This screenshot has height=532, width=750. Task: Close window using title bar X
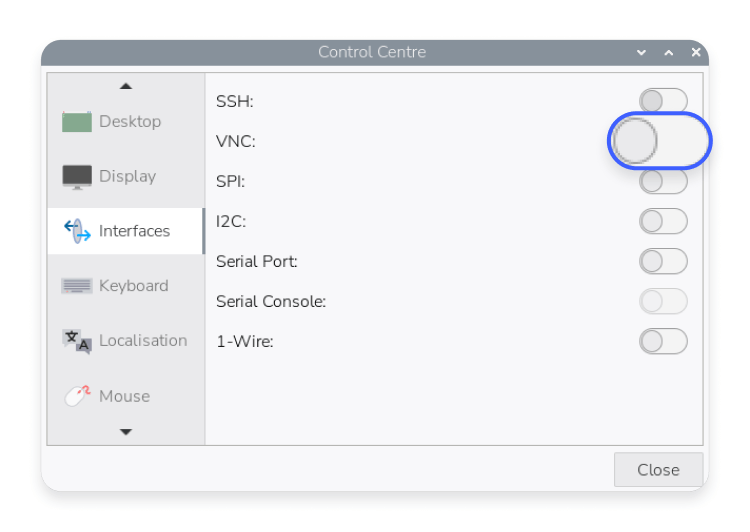[x=696, y=52]
